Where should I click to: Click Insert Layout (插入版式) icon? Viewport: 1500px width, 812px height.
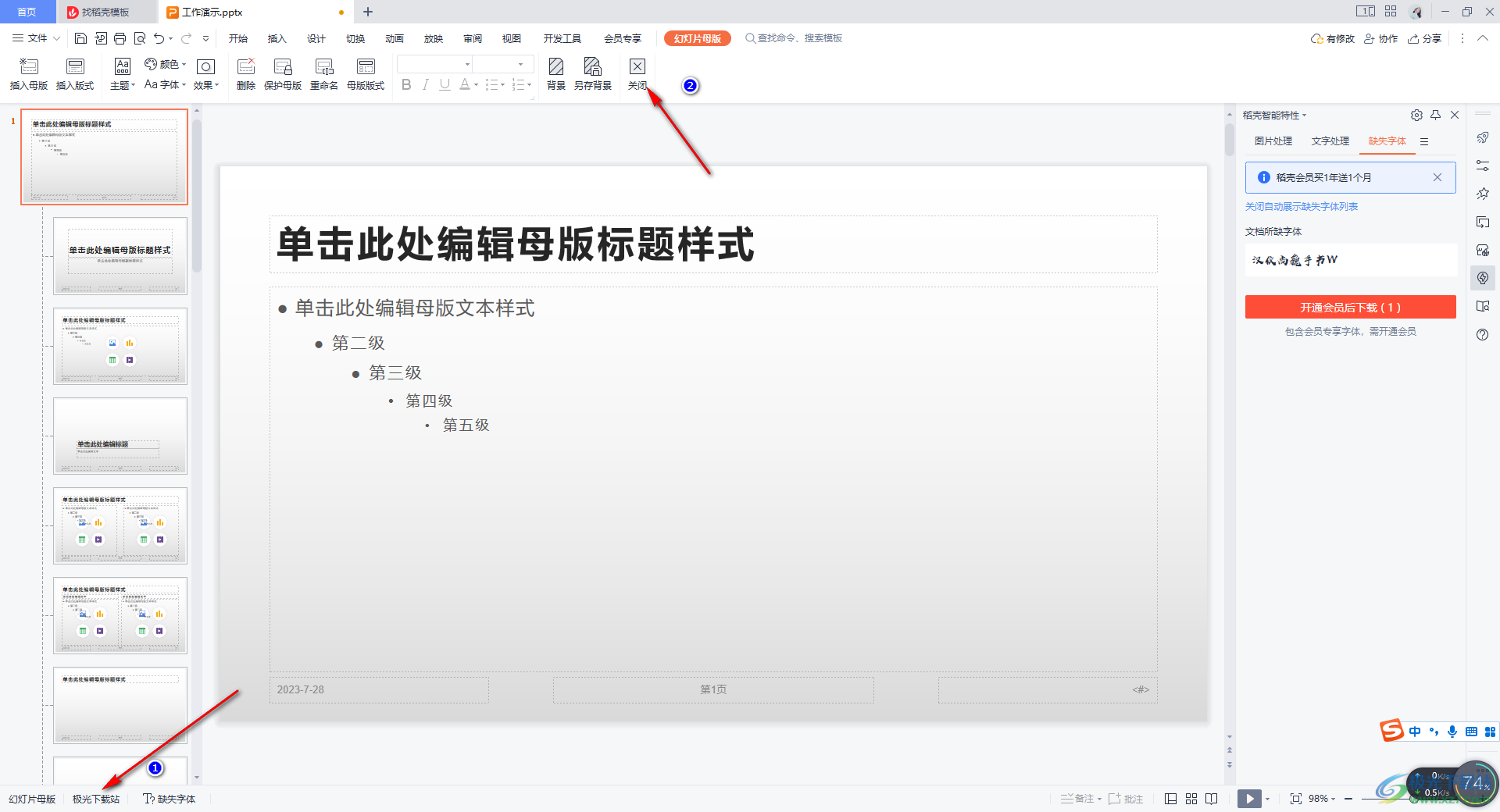[x=75, y=74]
